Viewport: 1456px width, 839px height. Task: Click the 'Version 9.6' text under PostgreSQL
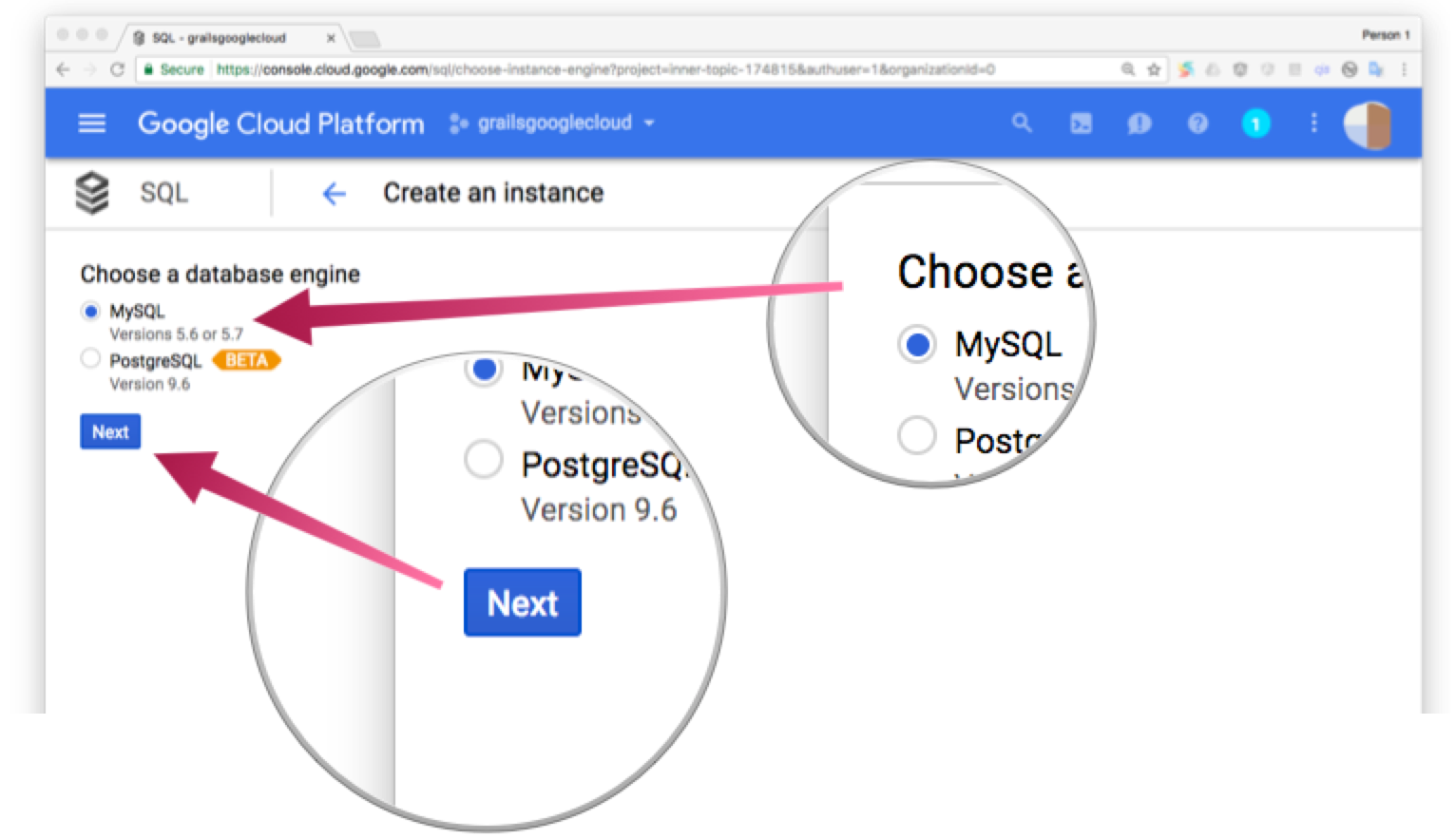click(x=149, y=384)
